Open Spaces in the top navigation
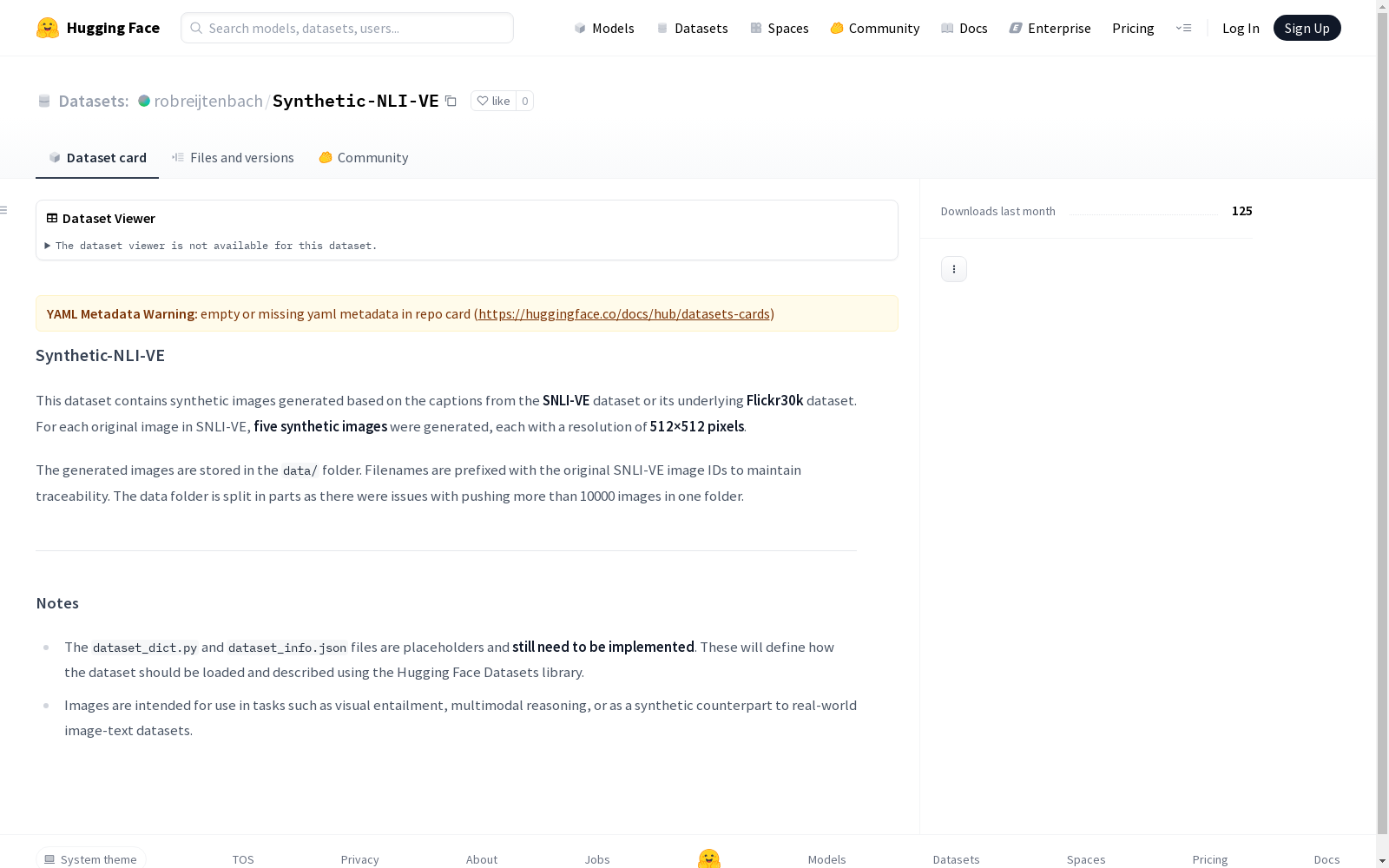The width and height of the screenshot is (1389, 868). (780, 28)
